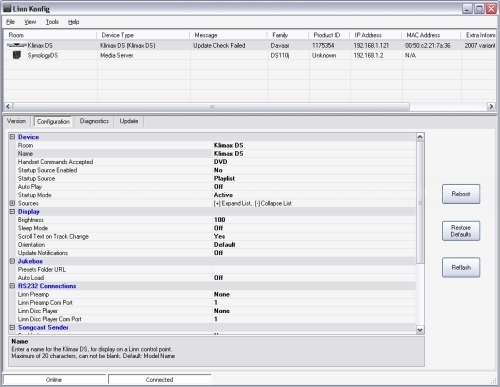Screen dimensions: 500x387
Task: Open the View menu
Action: (30, 22)
